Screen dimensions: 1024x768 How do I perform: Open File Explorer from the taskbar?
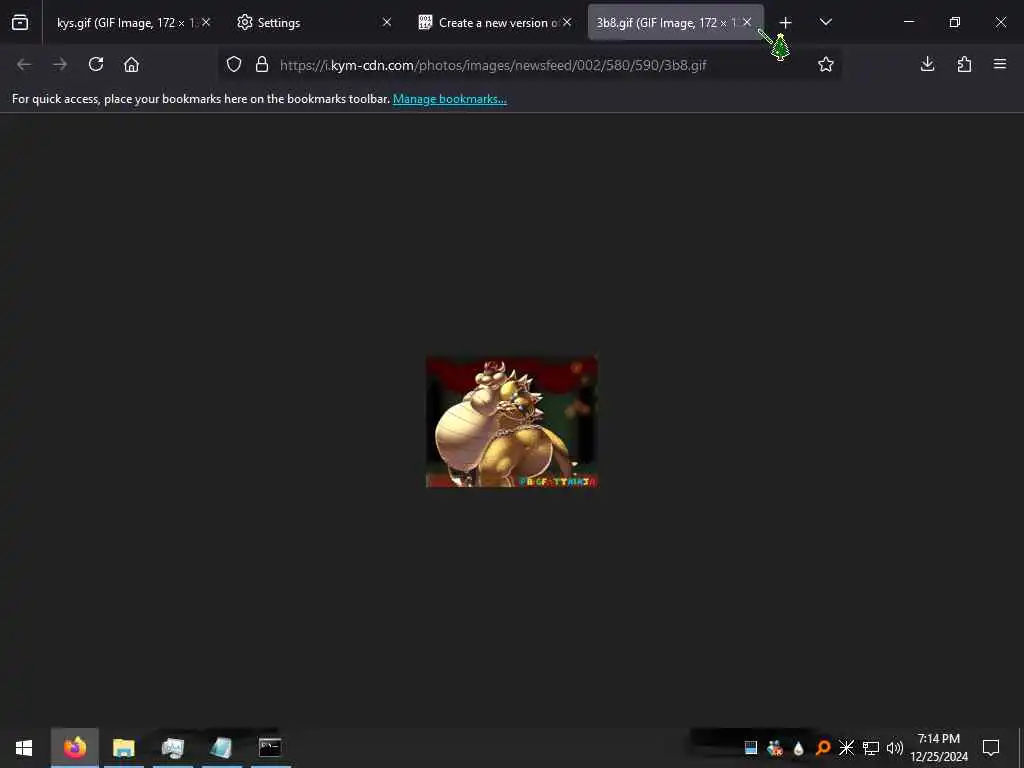(123, 748)
